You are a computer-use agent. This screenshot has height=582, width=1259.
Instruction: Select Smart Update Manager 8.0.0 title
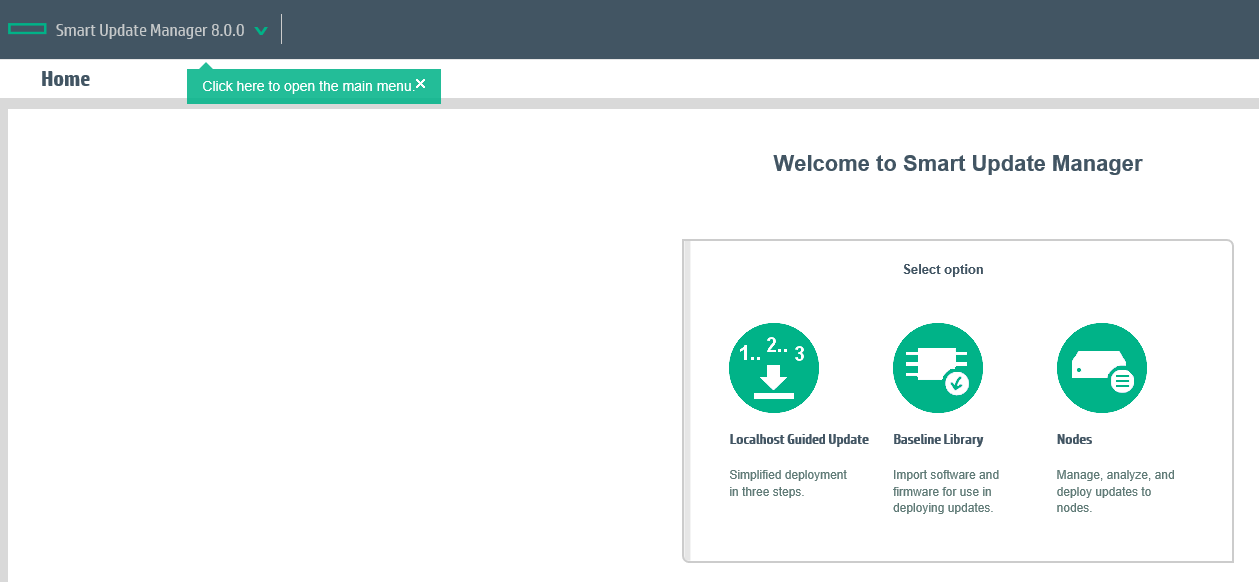coord(150,30)
